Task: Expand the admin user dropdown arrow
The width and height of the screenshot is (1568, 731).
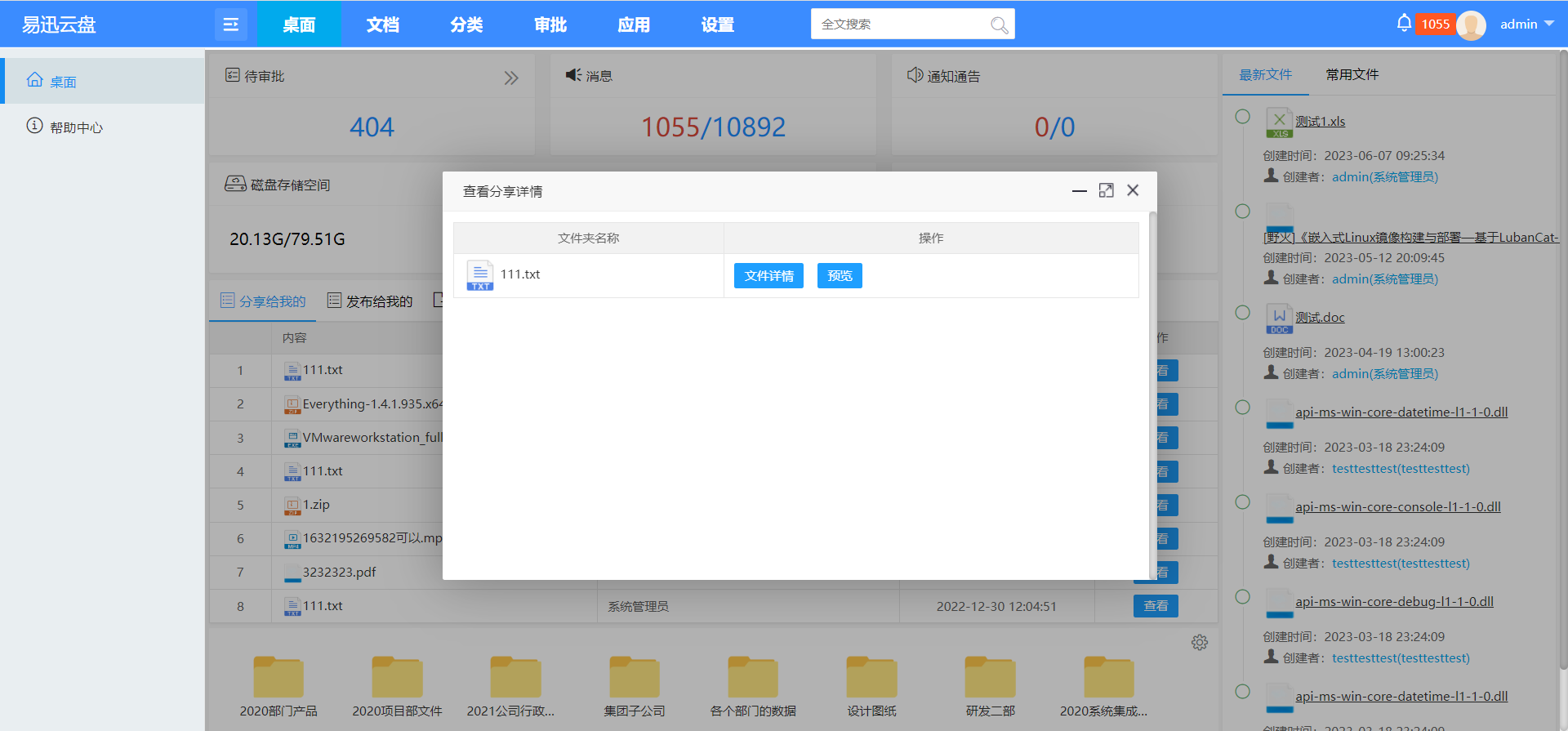Action: pyautogui.click(x=1548, y=24)
